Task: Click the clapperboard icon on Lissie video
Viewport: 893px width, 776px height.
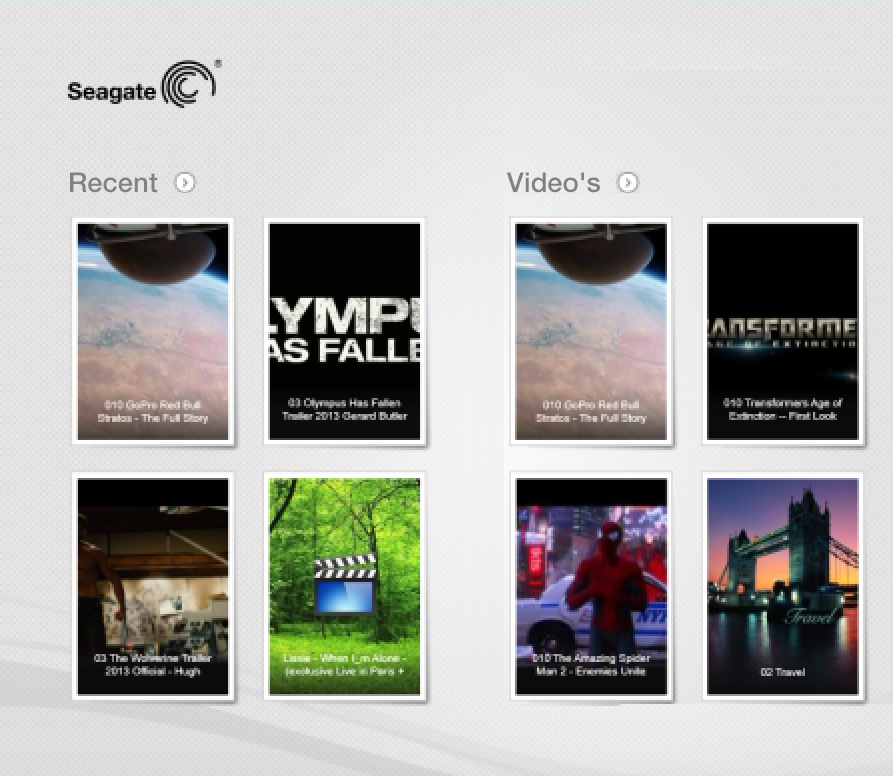Action: [345, 585]
